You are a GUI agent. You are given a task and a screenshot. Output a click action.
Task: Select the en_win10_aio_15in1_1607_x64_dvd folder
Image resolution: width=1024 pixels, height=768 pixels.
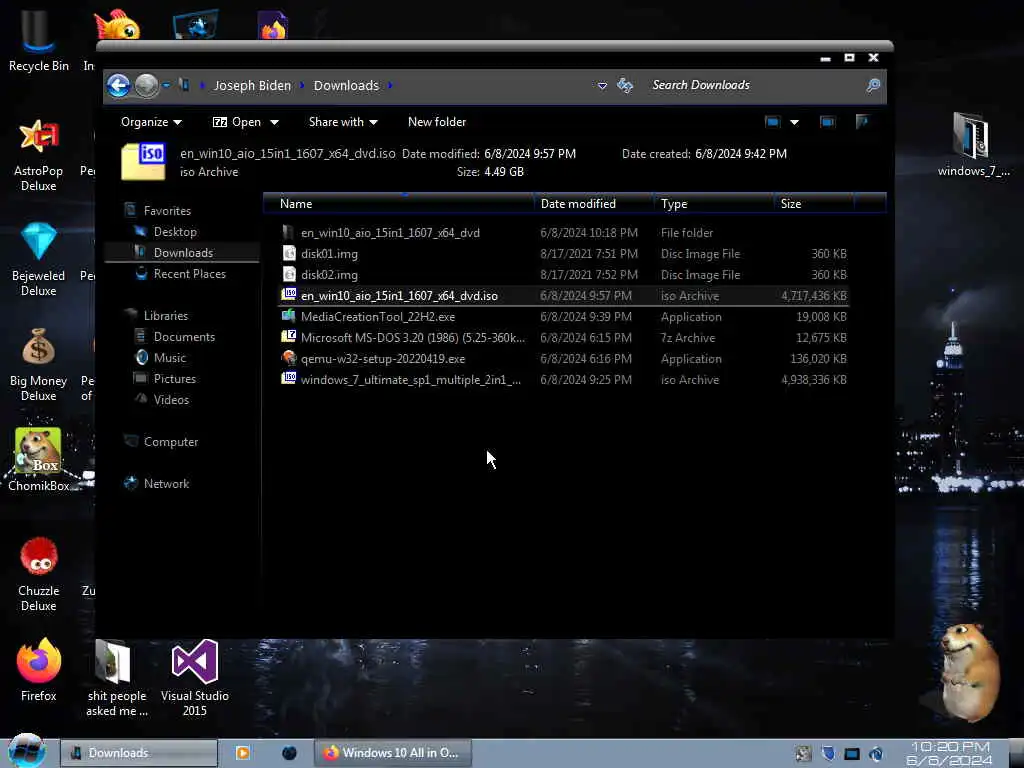[564, 233]
